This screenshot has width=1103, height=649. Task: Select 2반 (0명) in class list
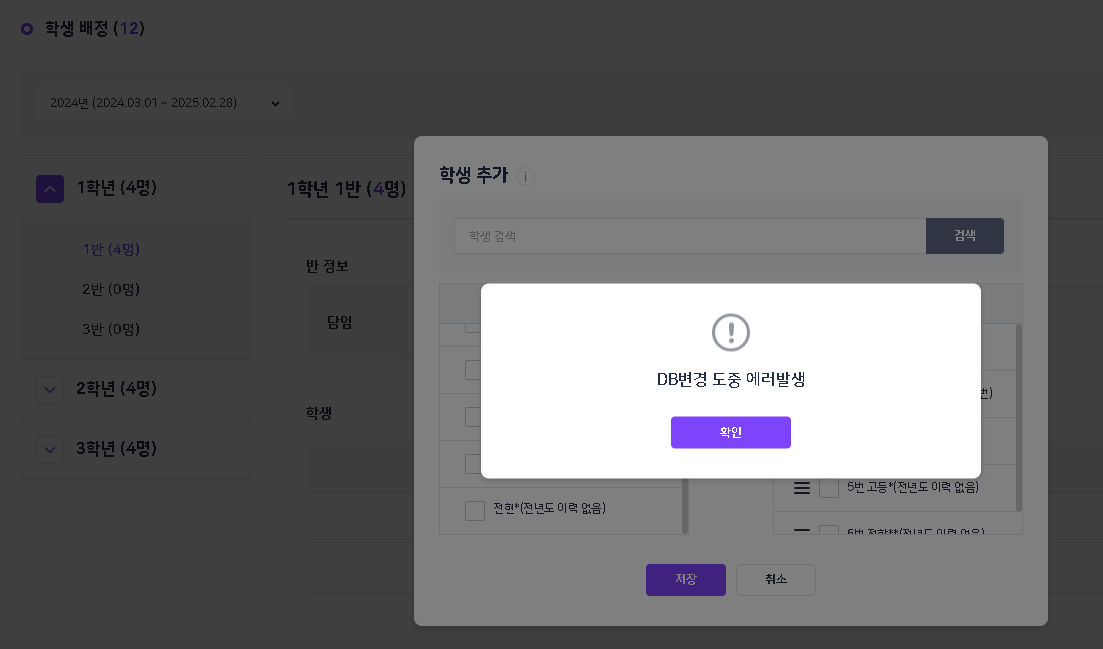(x=111, y=289)
